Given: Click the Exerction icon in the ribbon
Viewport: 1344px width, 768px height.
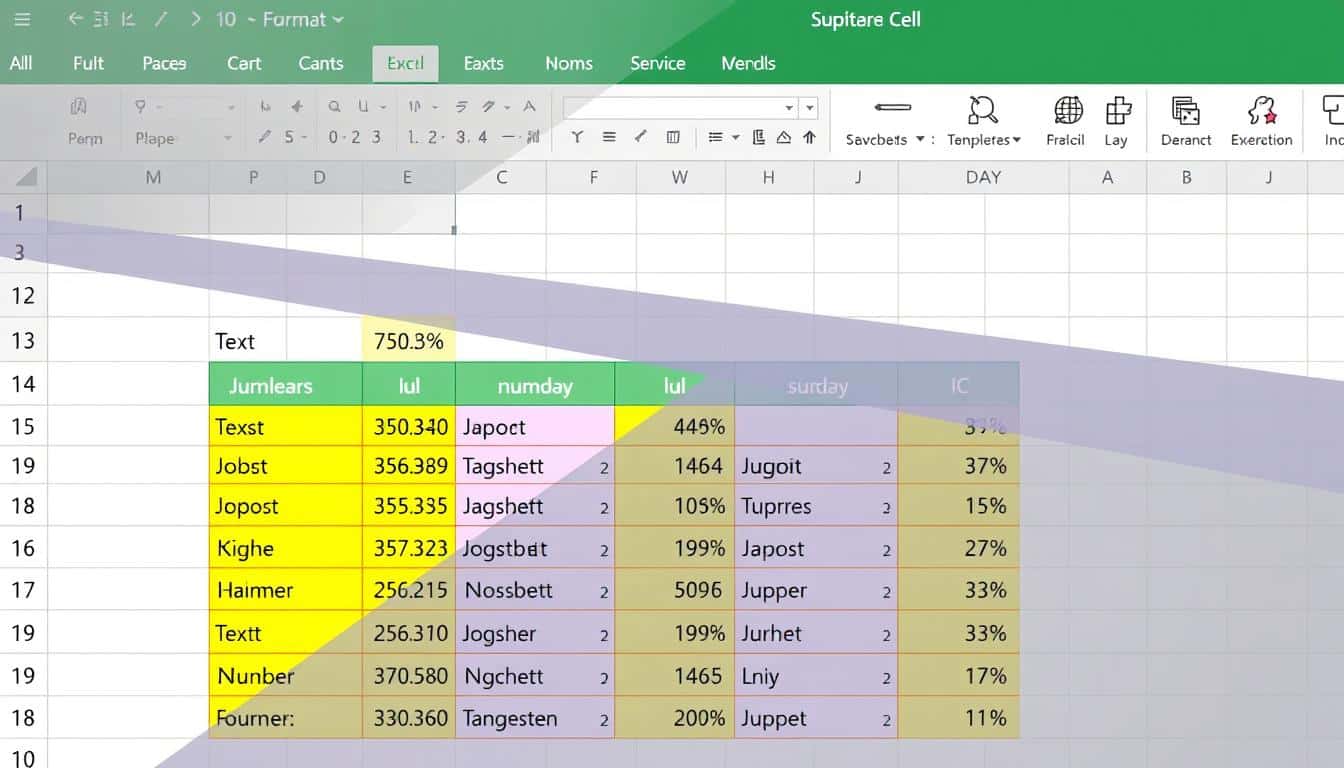Looking at the screenshot, I should (1261, 110).
